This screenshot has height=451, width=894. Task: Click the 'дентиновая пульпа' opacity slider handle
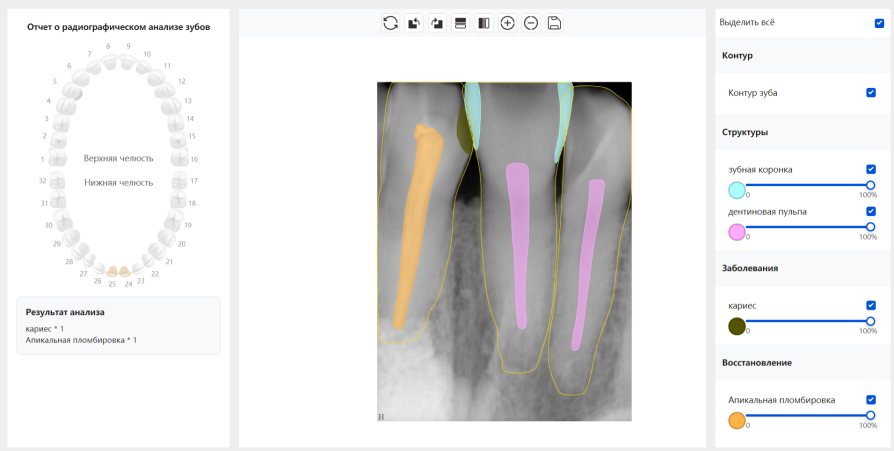point(870,227)
